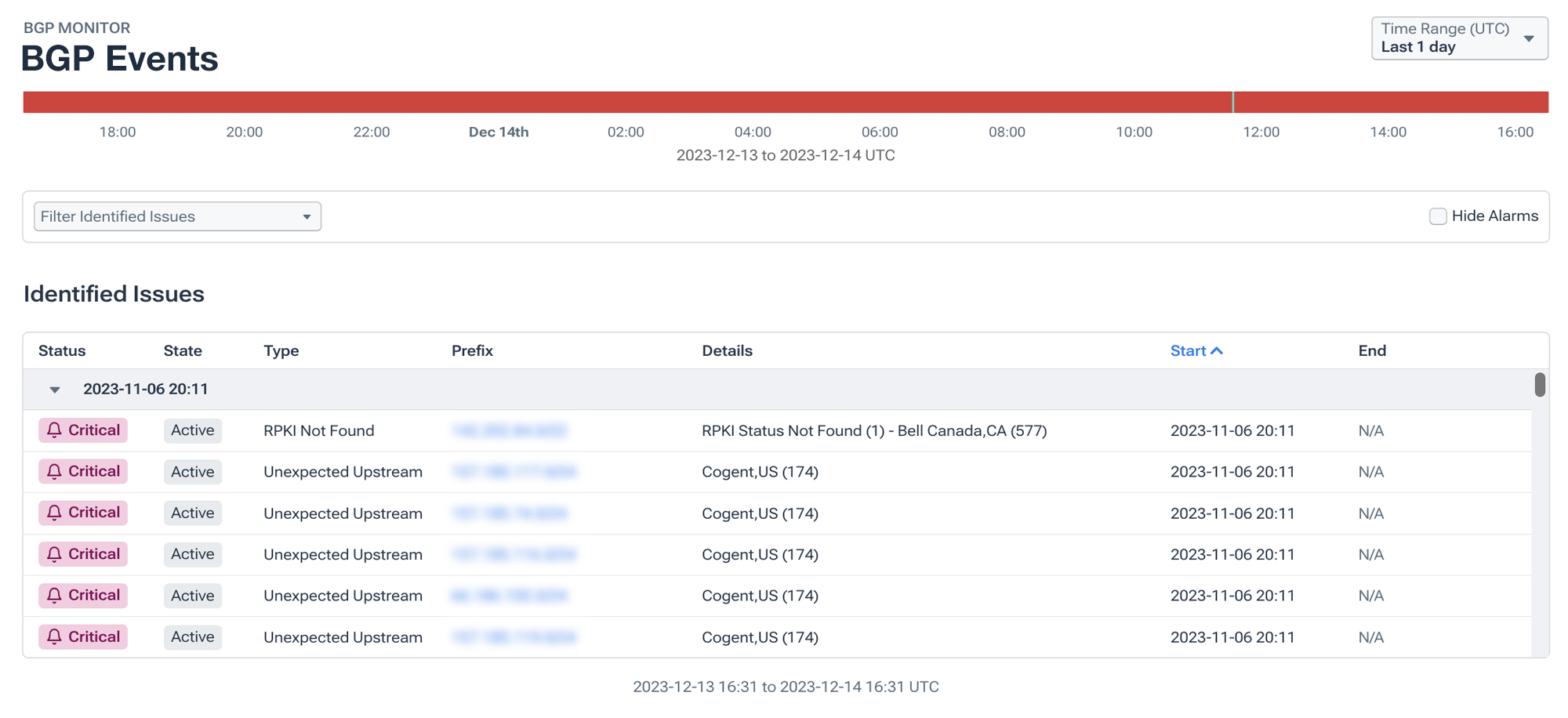Open the Time Range selector showing Last 1 day
Image resolution: width=1568 pixels, height=718 pixels.
point(1458,37)
